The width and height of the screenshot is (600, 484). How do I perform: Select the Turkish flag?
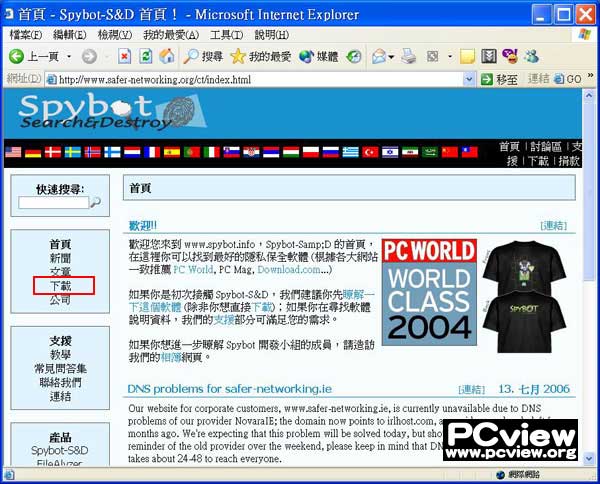click(370, 152)
